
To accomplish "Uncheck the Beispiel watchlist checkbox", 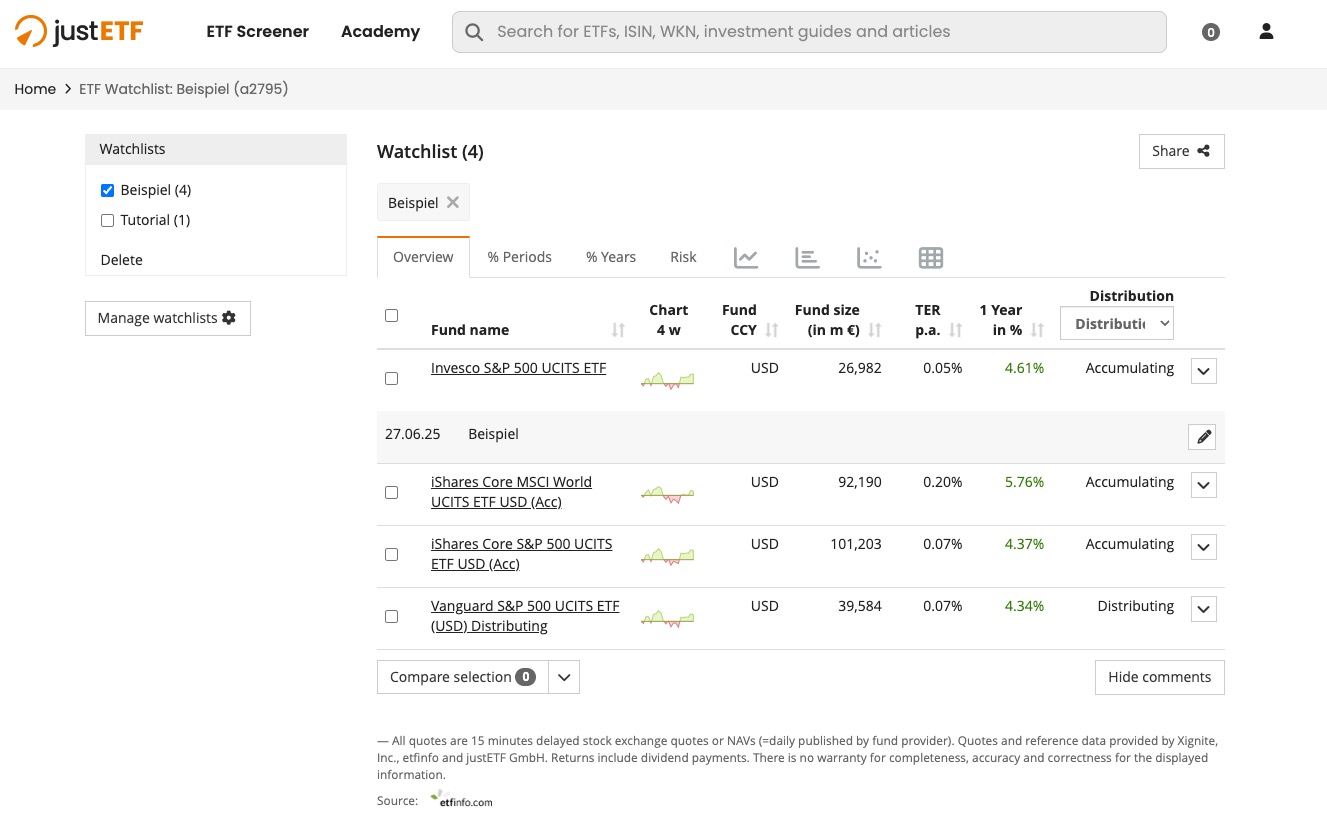I will click(x=108, y=191).
